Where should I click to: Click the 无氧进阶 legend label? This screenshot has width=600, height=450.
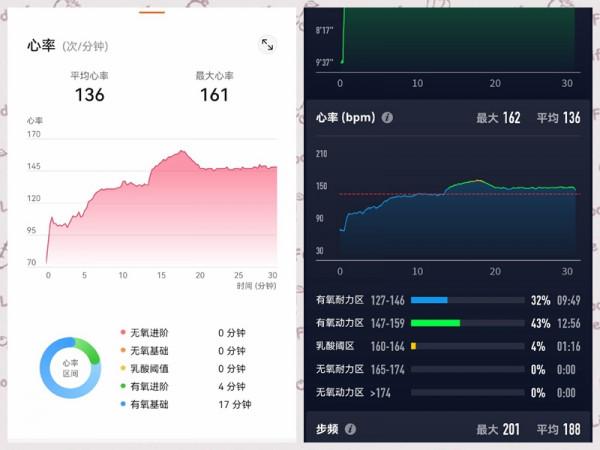[150, 333]
